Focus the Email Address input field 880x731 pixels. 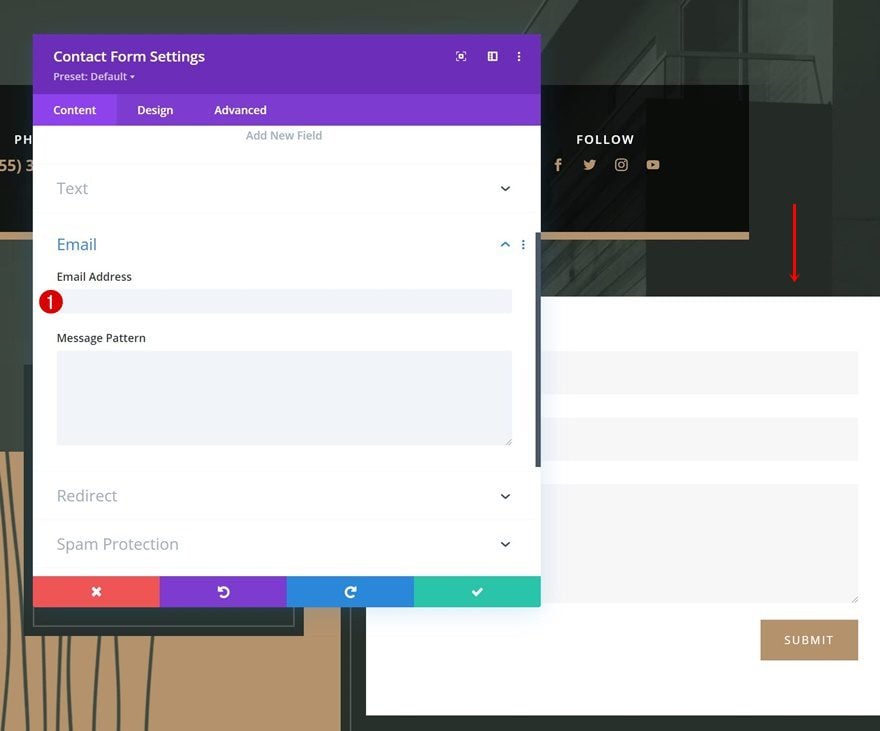[284, 301]
